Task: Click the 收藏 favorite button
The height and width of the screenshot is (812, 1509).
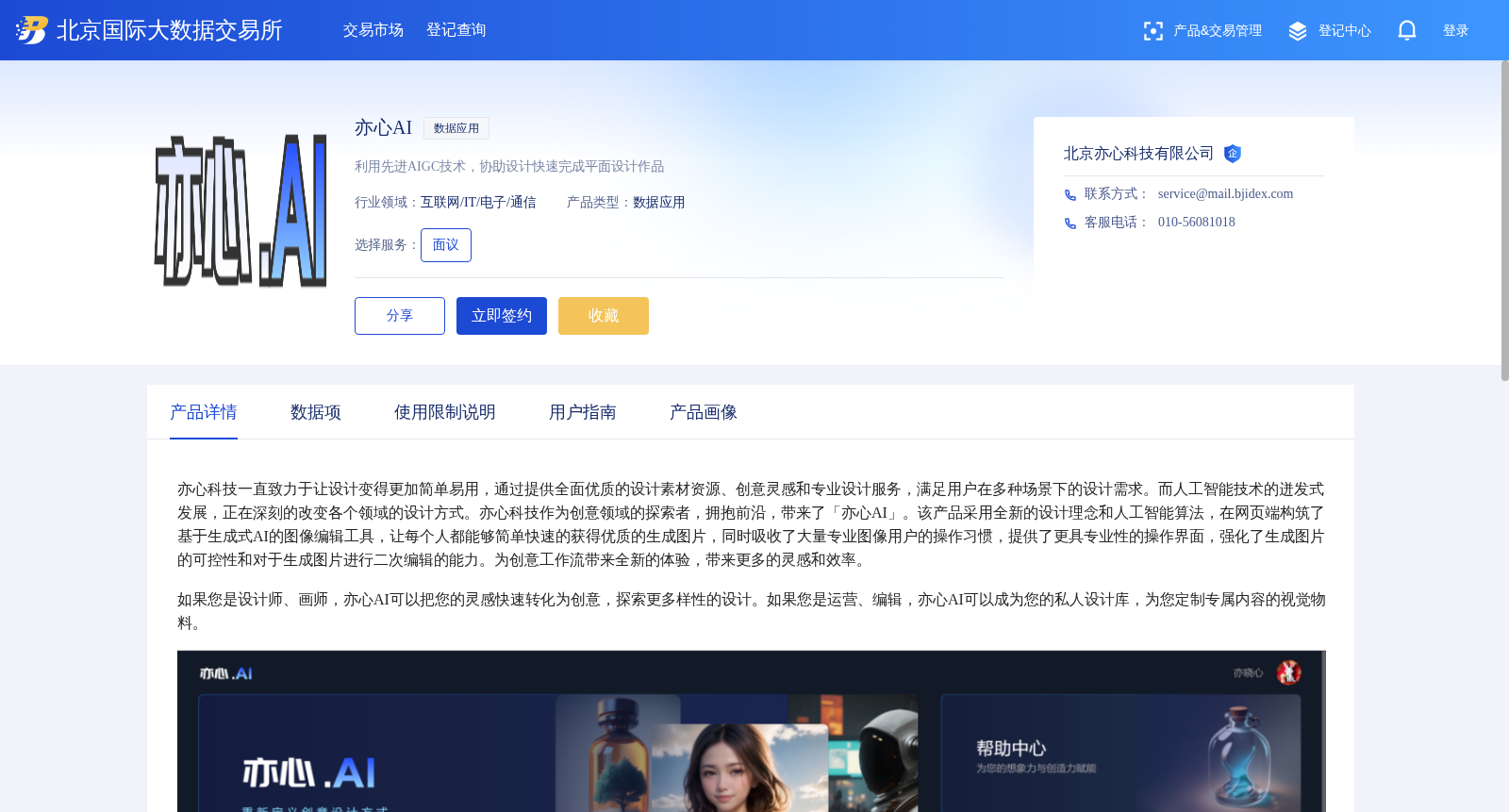Action: click(604, 316)
